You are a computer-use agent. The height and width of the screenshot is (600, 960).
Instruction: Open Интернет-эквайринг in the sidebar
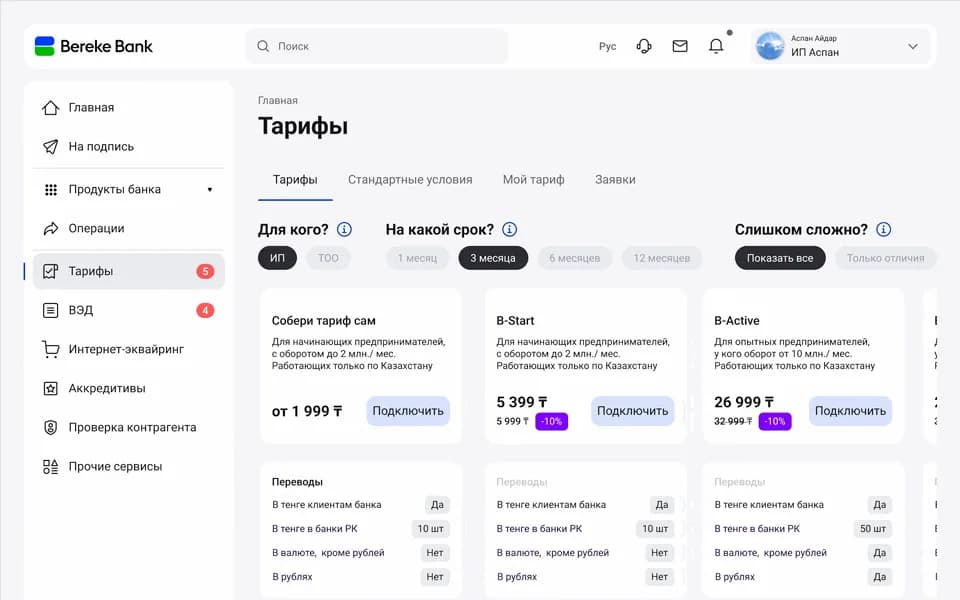126,350
